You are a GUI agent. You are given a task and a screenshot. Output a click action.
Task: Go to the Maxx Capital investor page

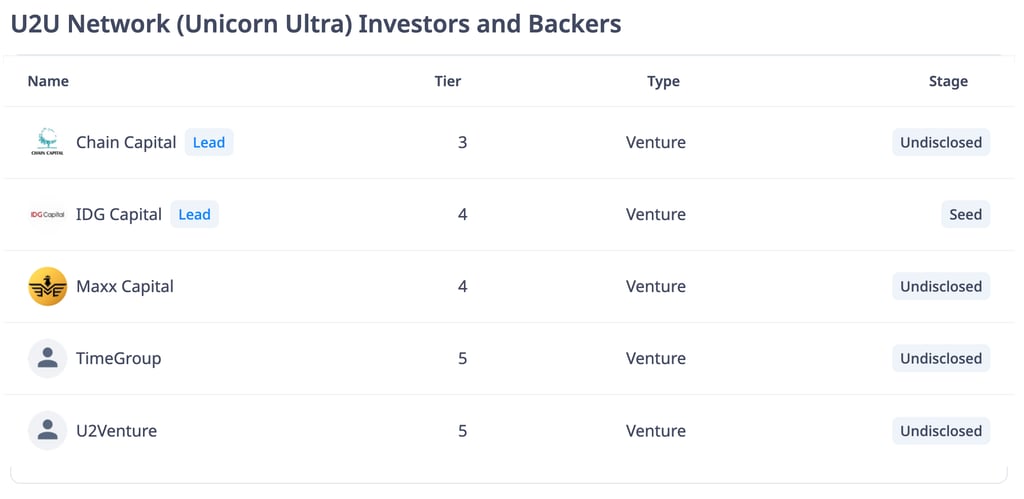pyautogui.click(x=125, y=286)
